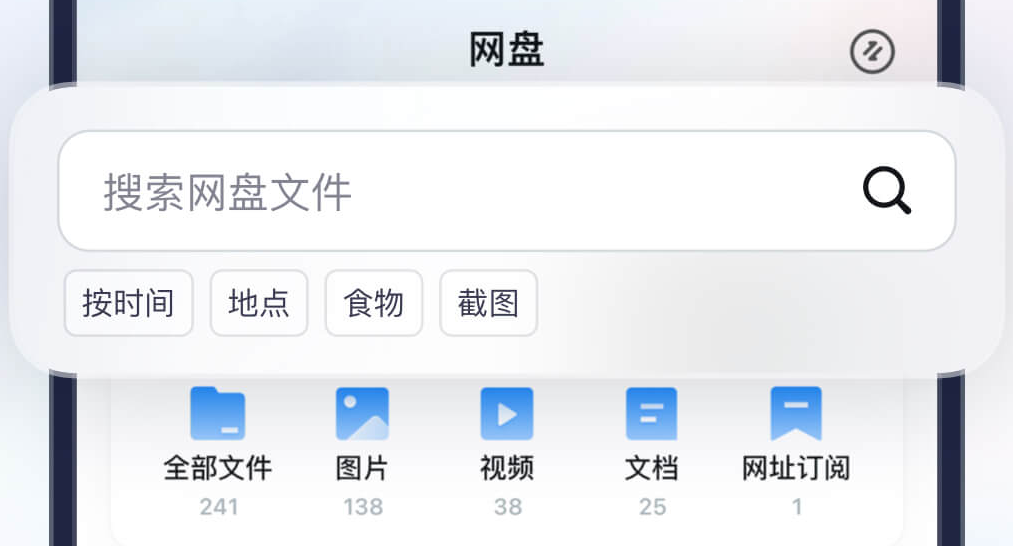Click the round icon beside 网盘 title

pos(872,51)
